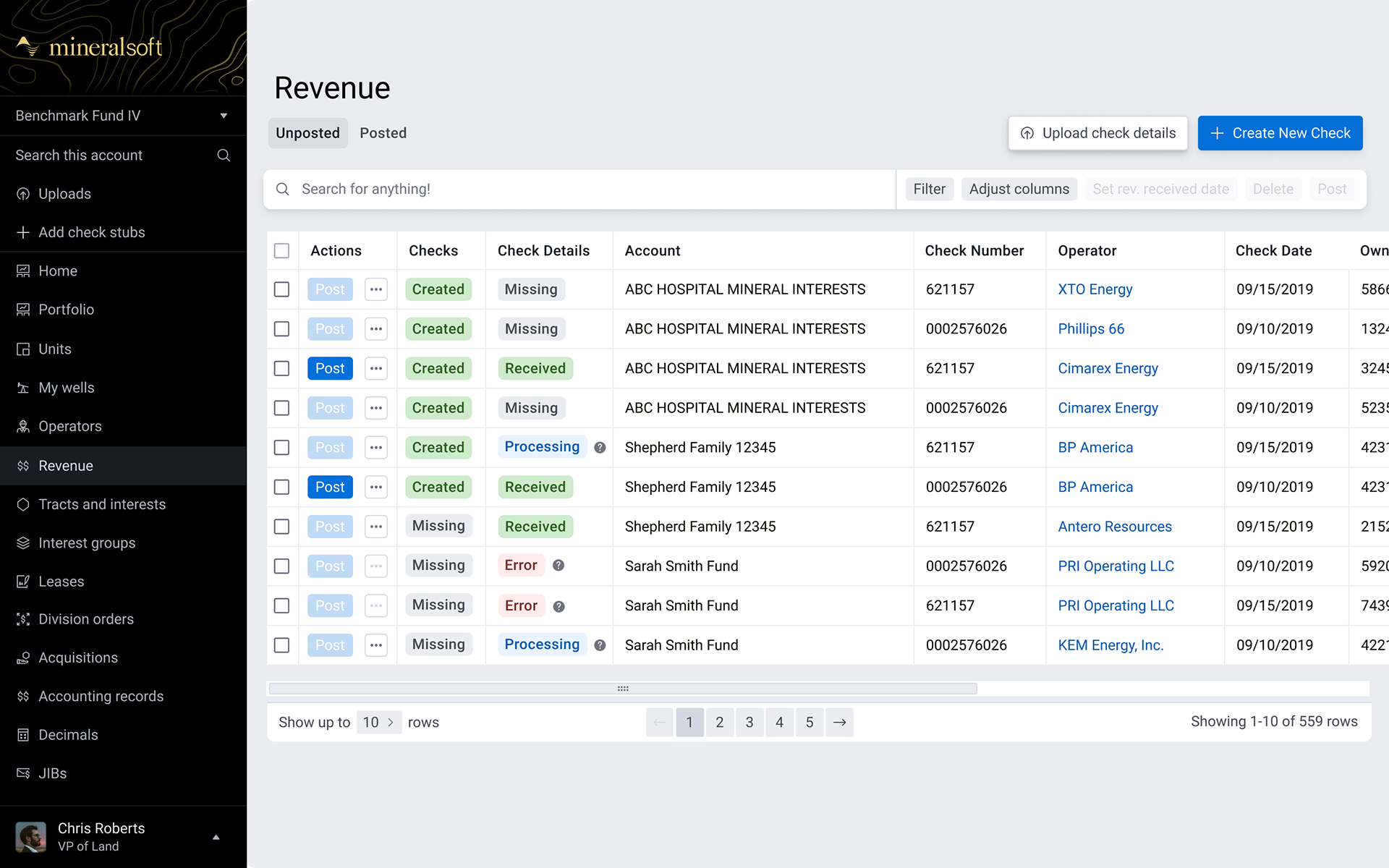1389x868 pixels.
Task: Check the PRI Operating LLC 621157 row checkbox
Action: pyautogui.click(x=281, y=605)
